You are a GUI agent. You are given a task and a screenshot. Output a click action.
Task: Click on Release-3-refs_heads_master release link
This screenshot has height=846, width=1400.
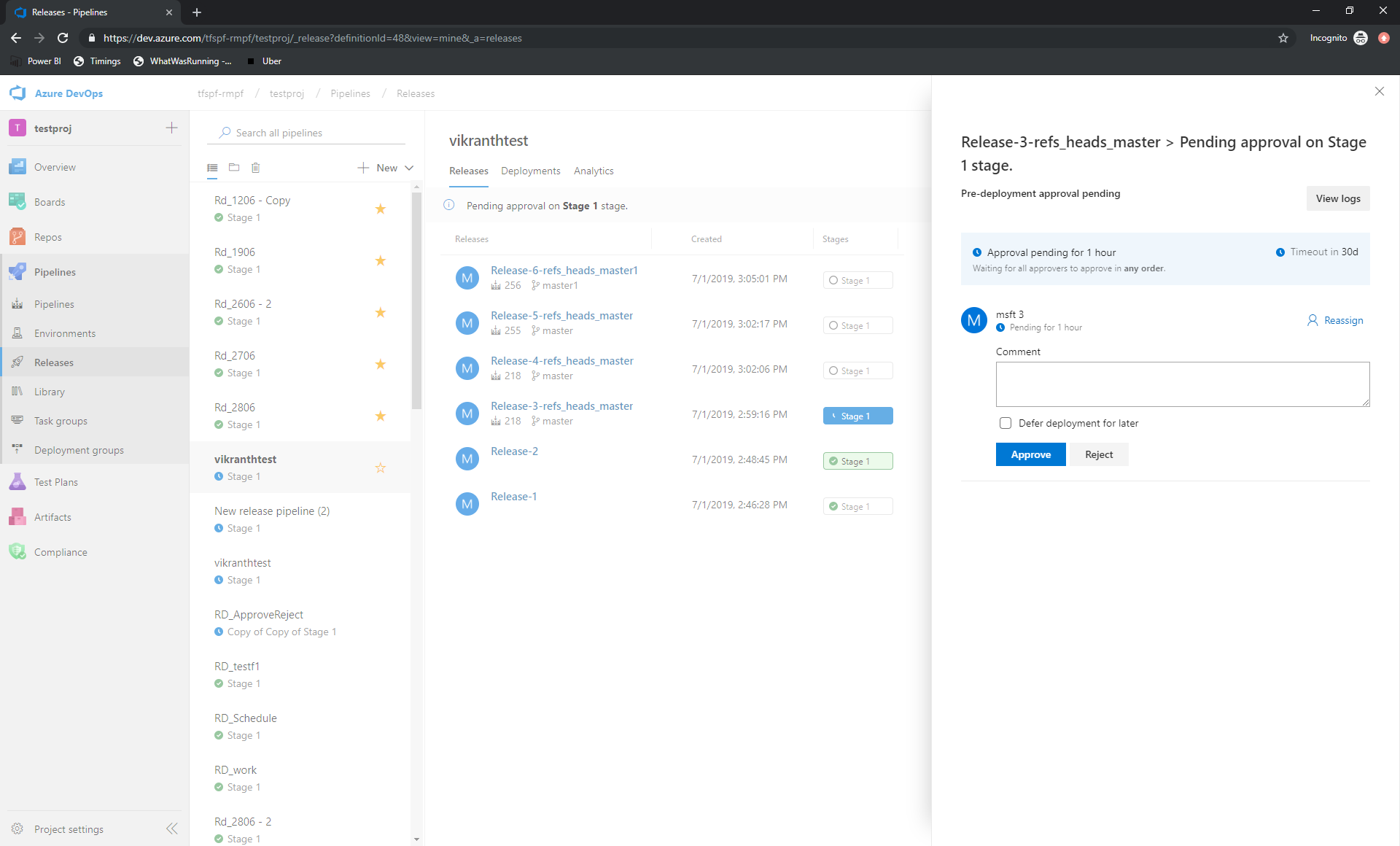tap(561, 405)
